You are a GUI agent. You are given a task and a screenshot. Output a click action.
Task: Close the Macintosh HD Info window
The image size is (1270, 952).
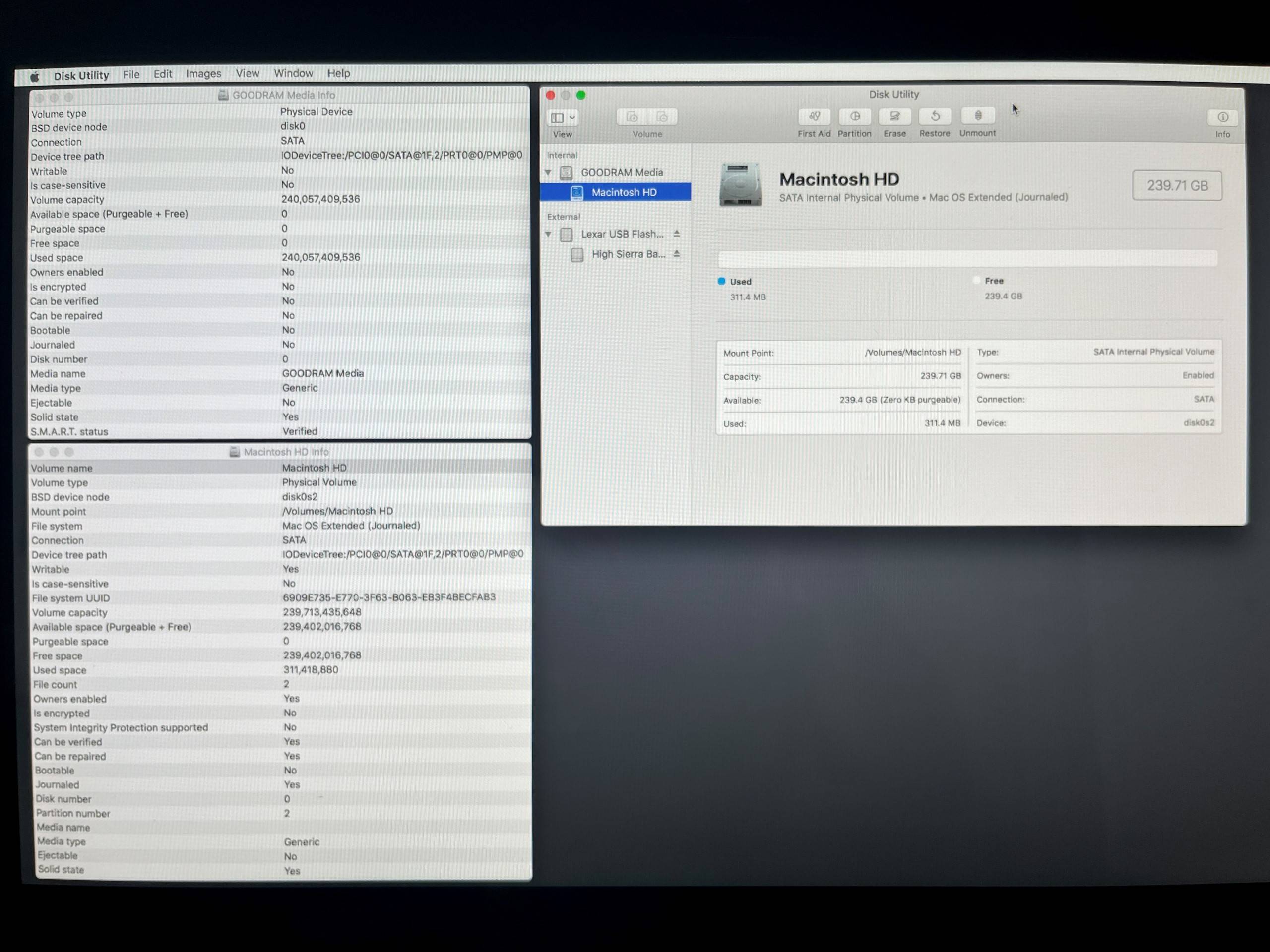pos(39,452)
